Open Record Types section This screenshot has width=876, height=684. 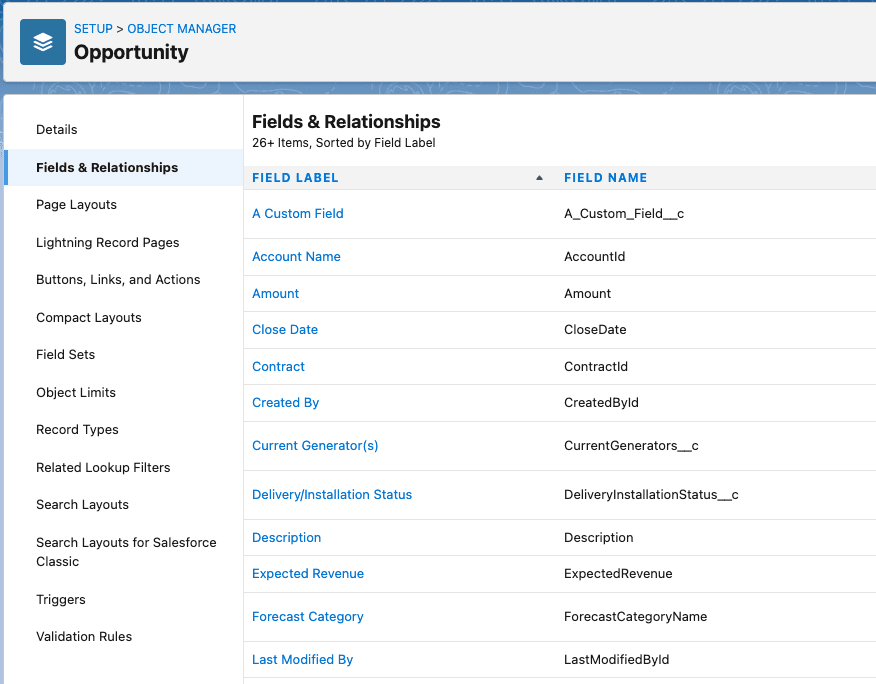click(x=77, y=429)
